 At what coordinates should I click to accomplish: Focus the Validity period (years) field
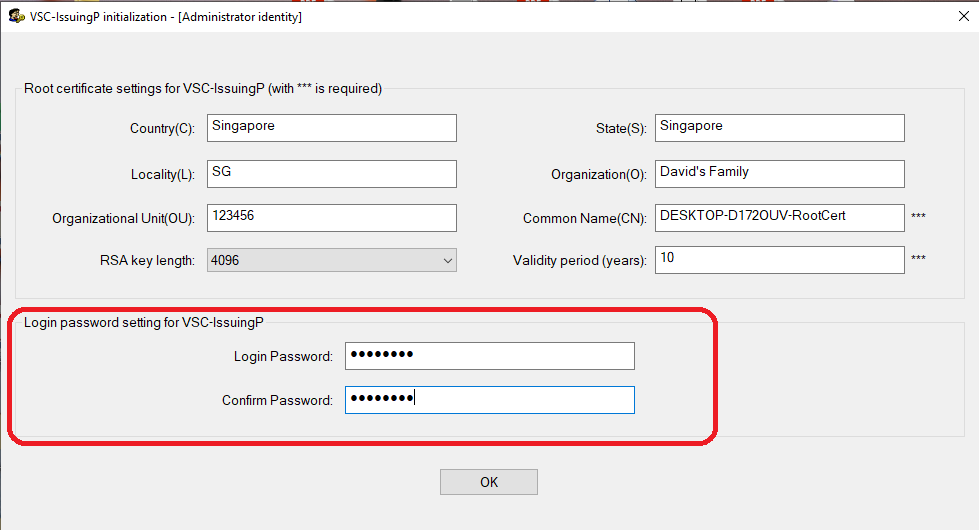pyautogui.click(x=779, y=260)
